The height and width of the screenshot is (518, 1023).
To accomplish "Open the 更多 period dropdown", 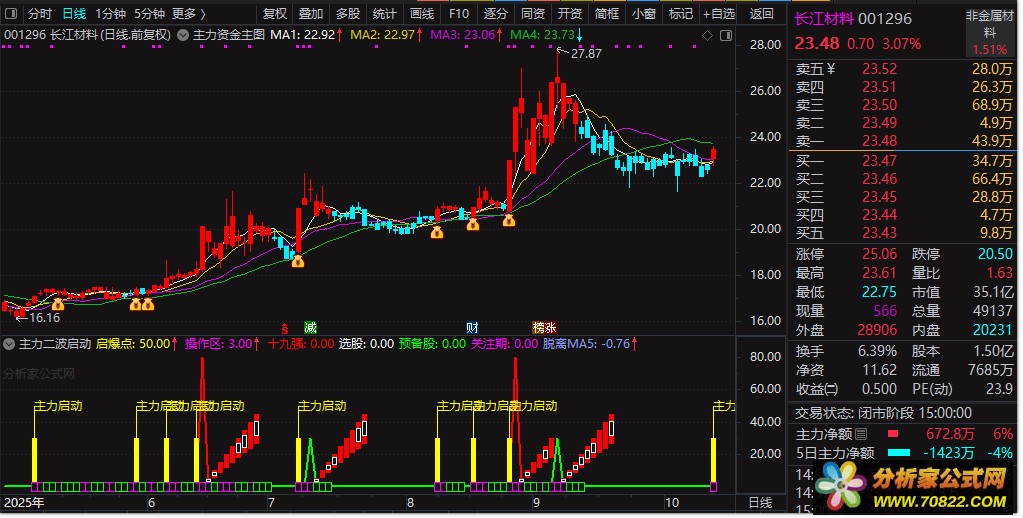I will click(x=188, y=14).
